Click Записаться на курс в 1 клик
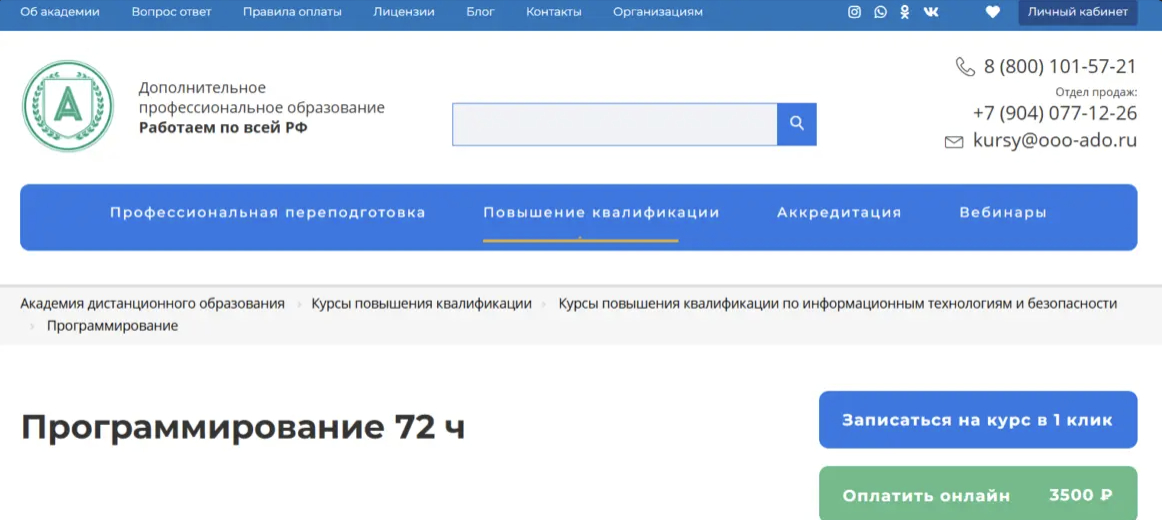Image resolution: width=1162 pixels, height=520 pixels. [x=977, y=420]
